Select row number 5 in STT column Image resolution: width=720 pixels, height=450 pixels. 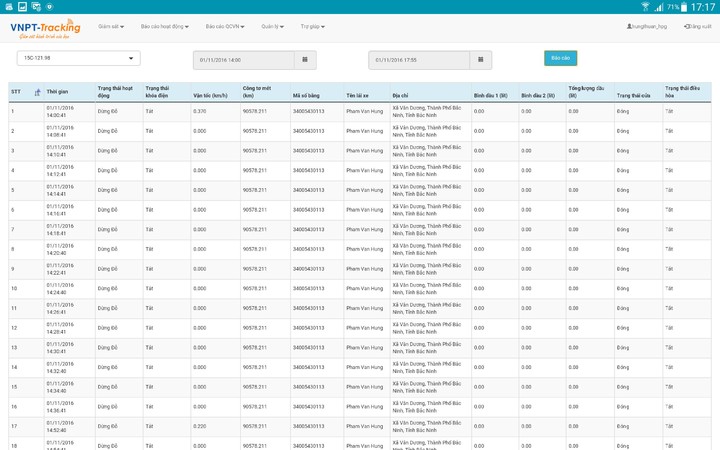click(12, 190)
